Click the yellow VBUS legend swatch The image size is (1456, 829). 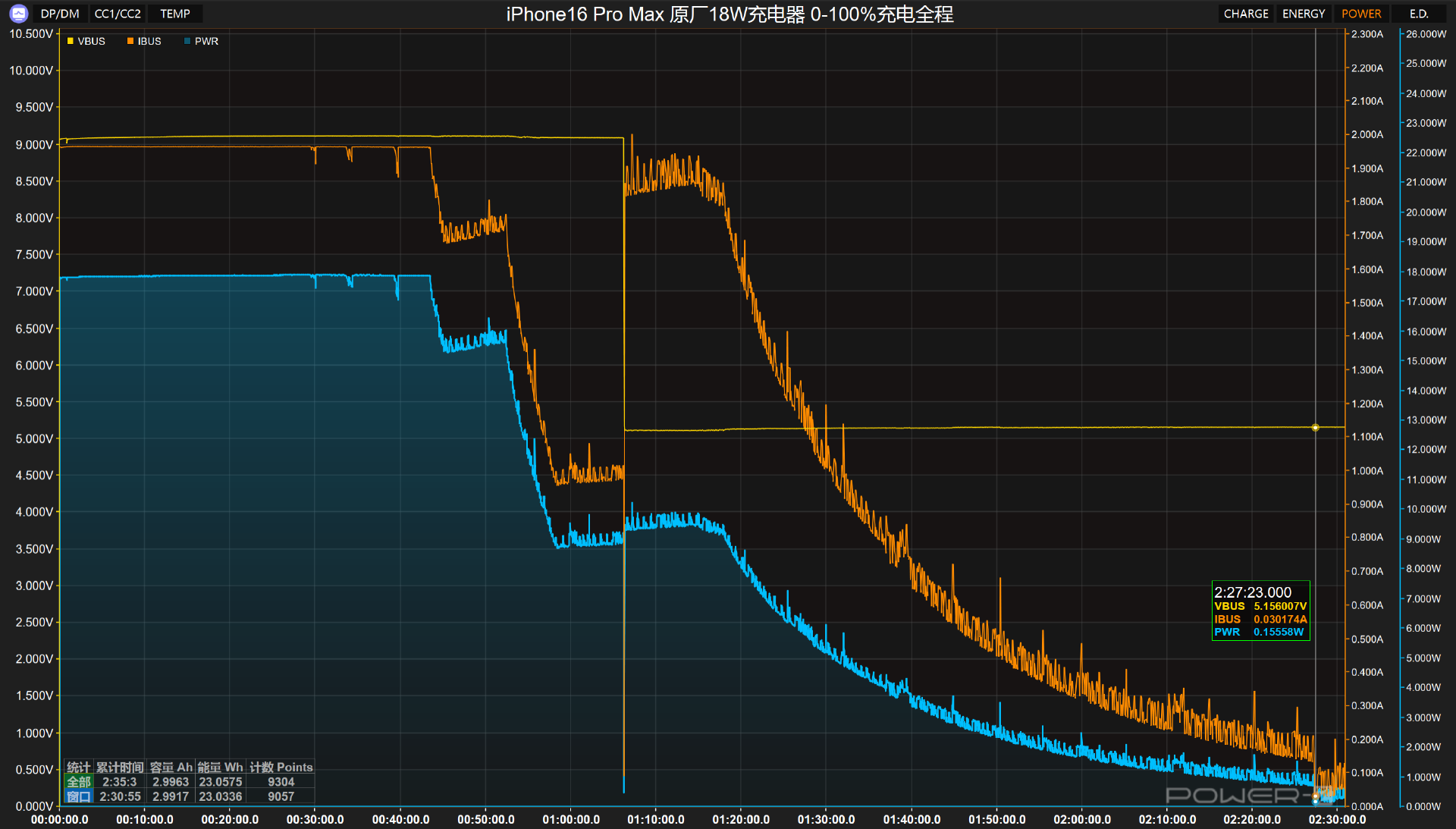pos(71,41)
